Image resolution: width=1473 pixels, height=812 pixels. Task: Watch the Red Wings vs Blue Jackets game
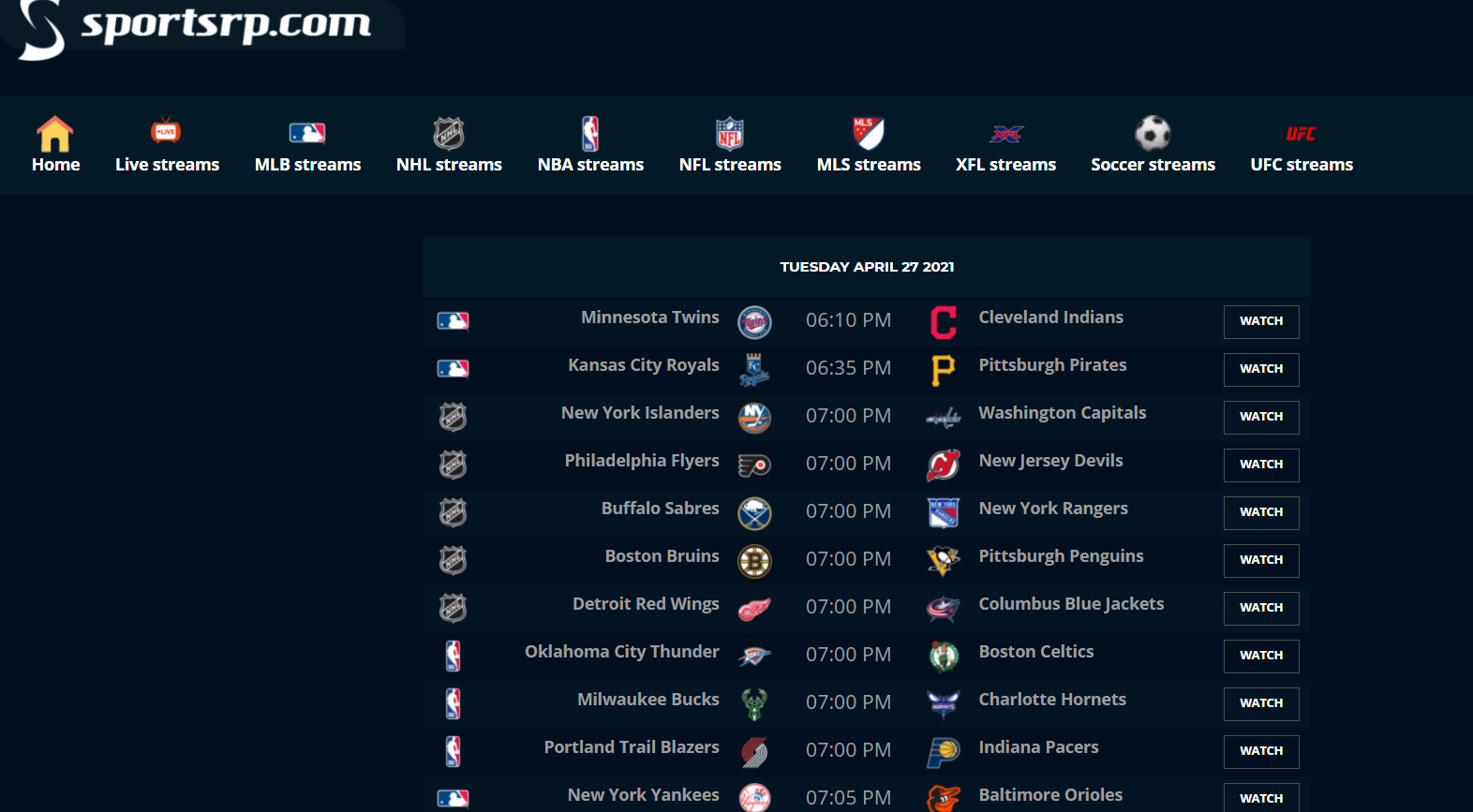click(x=1261, y=608)
